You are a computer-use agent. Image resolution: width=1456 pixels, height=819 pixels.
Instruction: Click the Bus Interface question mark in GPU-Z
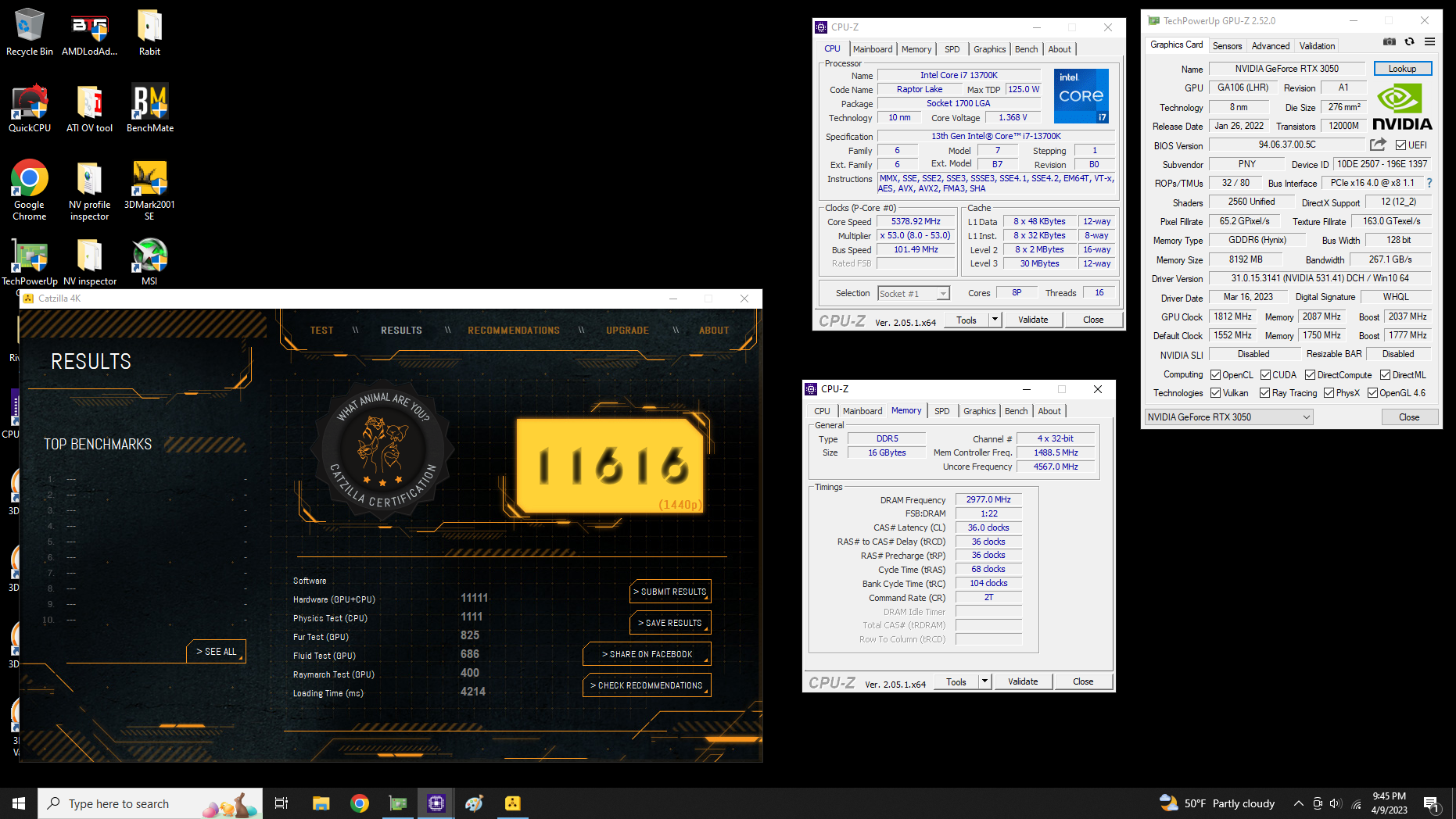(1429, 183)
